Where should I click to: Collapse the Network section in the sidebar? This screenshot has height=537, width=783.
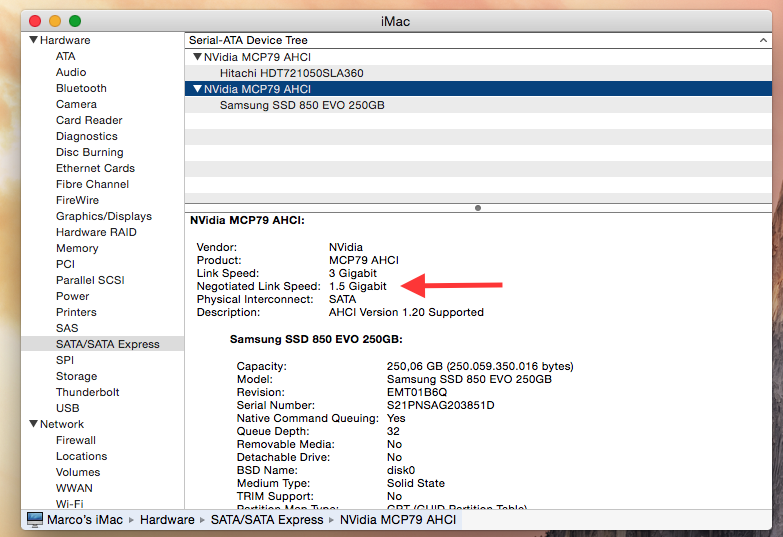pos(33,424)
